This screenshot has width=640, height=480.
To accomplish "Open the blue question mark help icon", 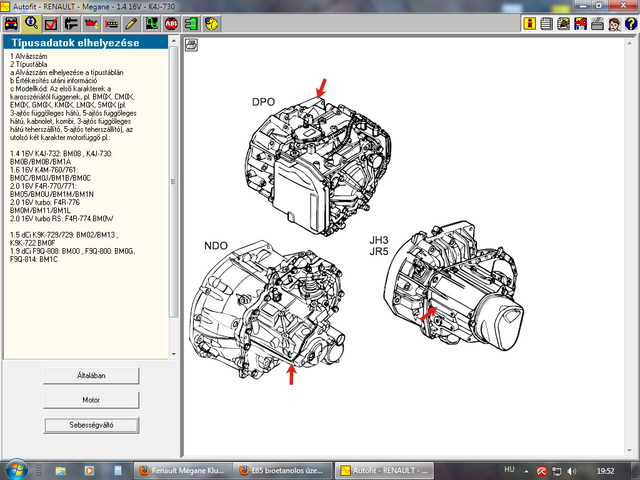I will 631,24.
